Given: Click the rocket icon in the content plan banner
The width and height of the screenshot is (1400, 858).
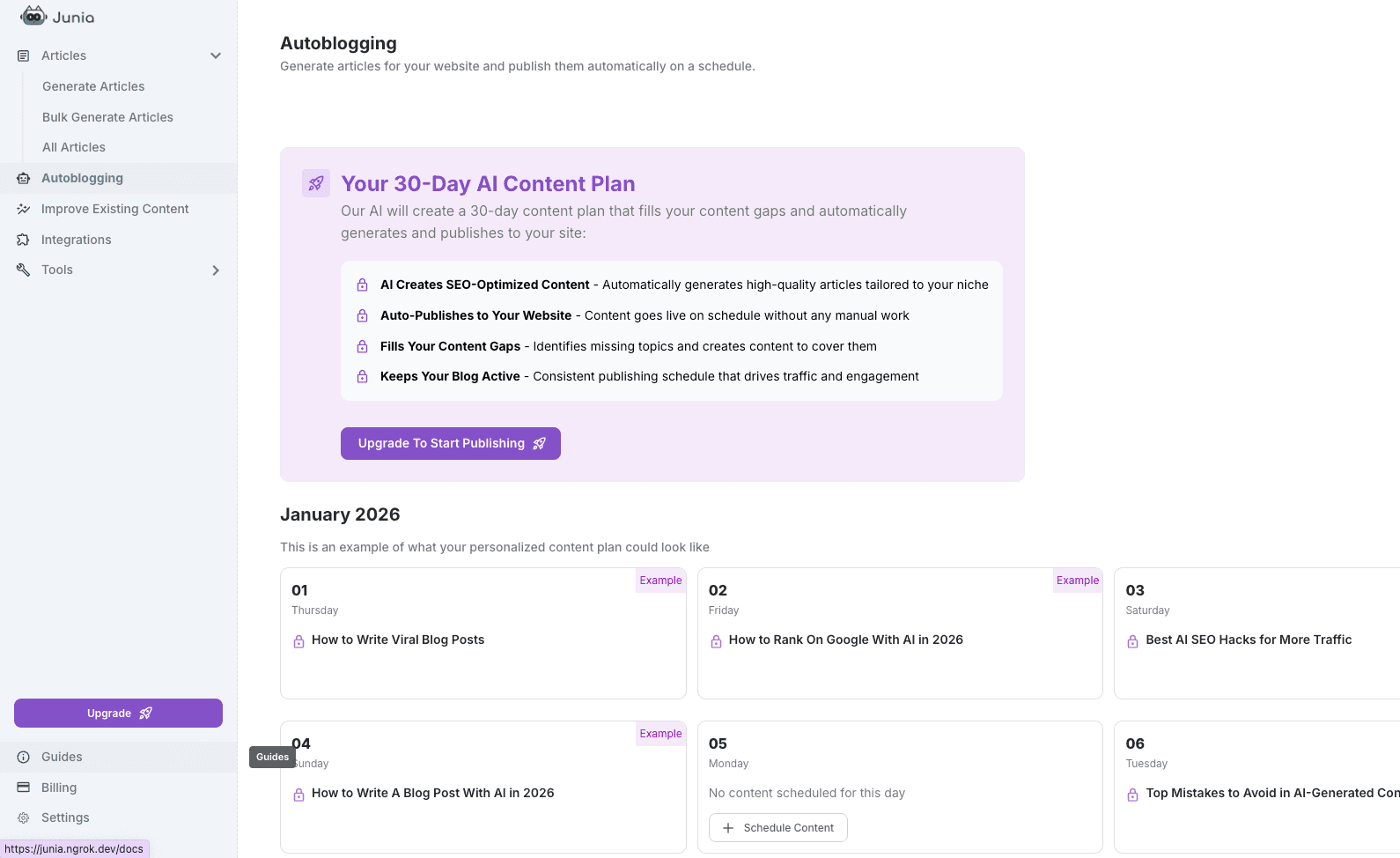Looking at the screenshot, I should click(x=315, y=183).
